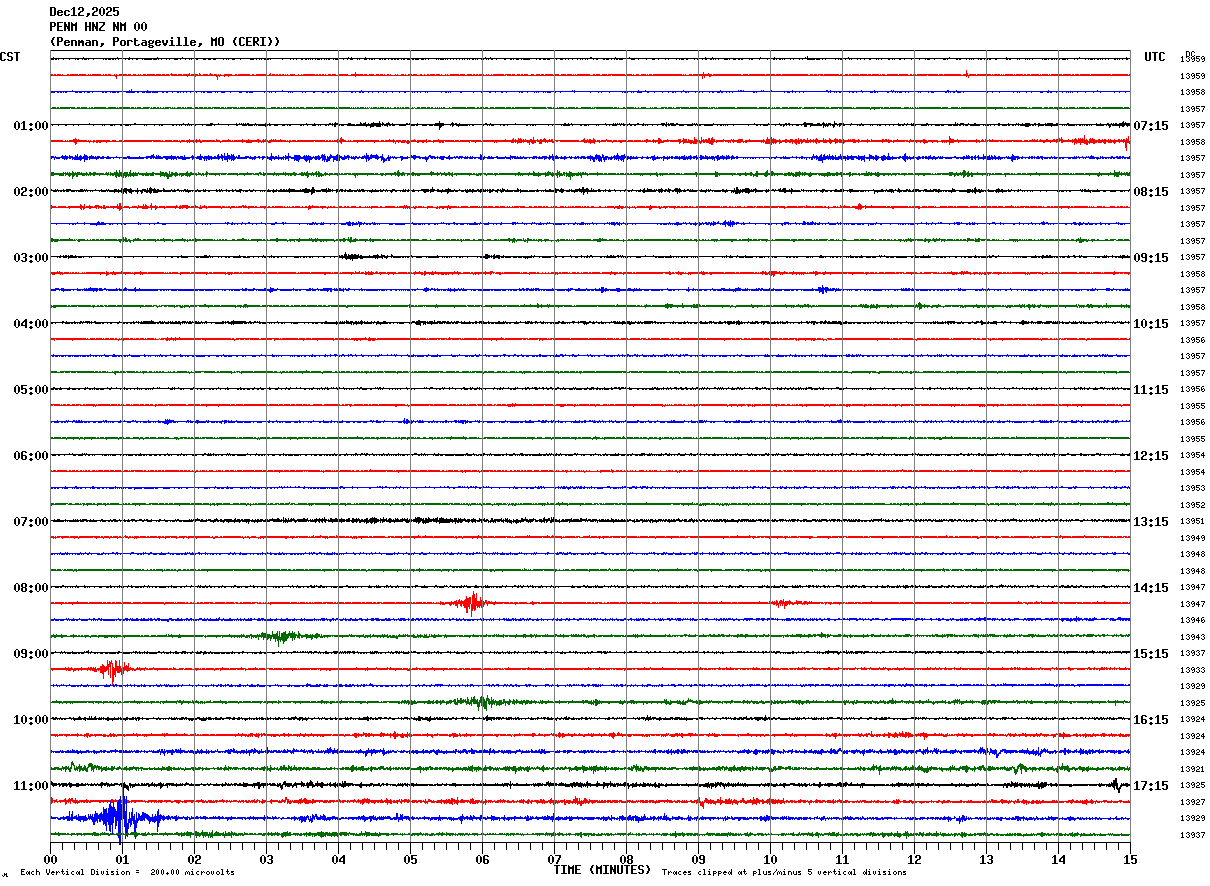Screen dimensions: 1210x886
Task: Click the green seismic burst near minute 03
Action: point(282,636)
